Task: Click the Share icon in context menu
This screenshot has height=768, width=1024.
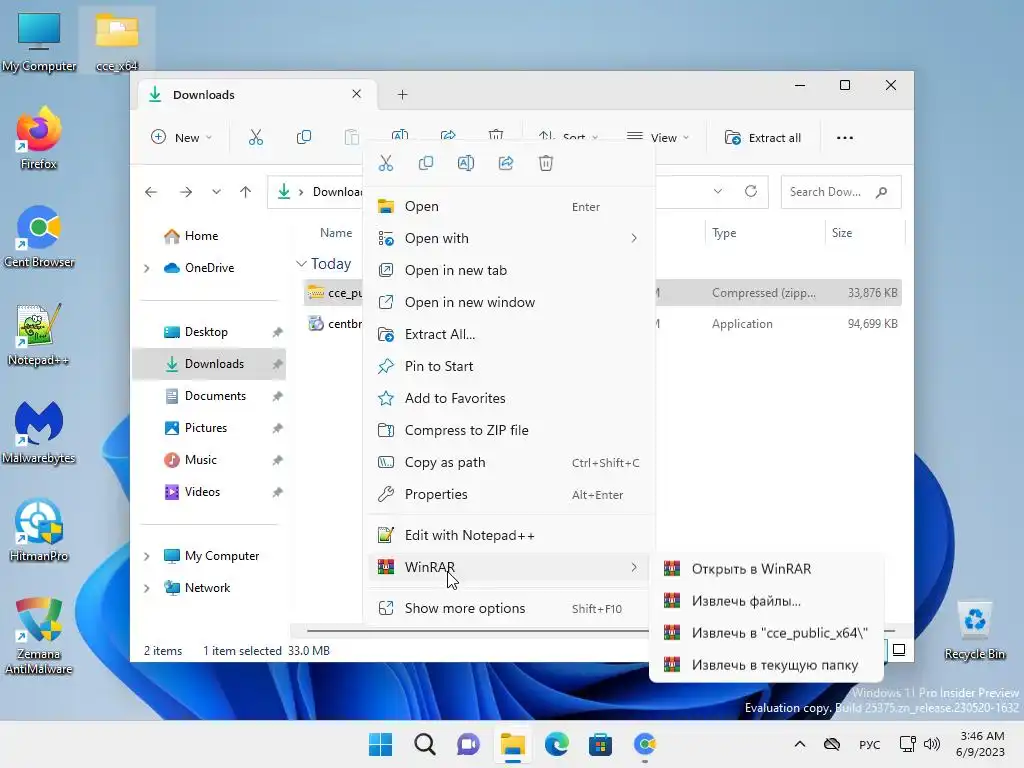Action: pos(506,163)
